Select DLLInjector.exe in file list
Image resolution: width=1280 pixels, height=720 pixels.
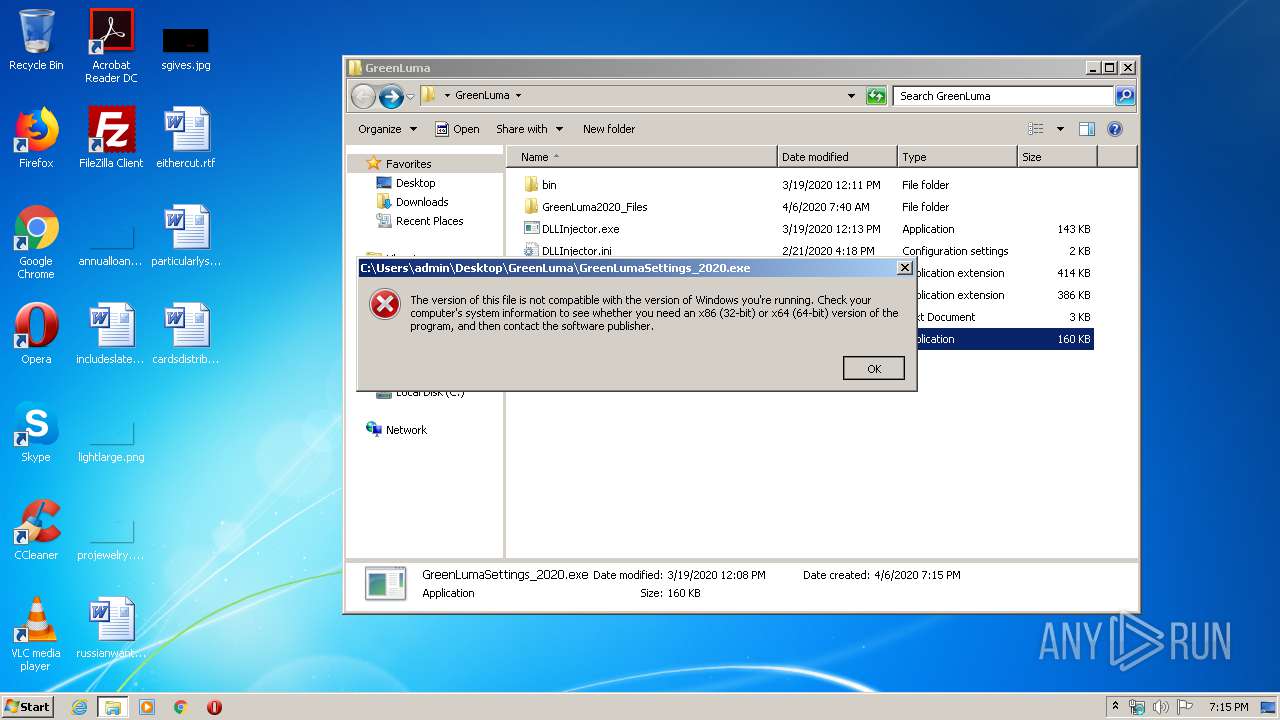pyautogui.click(x=808, y=229)
